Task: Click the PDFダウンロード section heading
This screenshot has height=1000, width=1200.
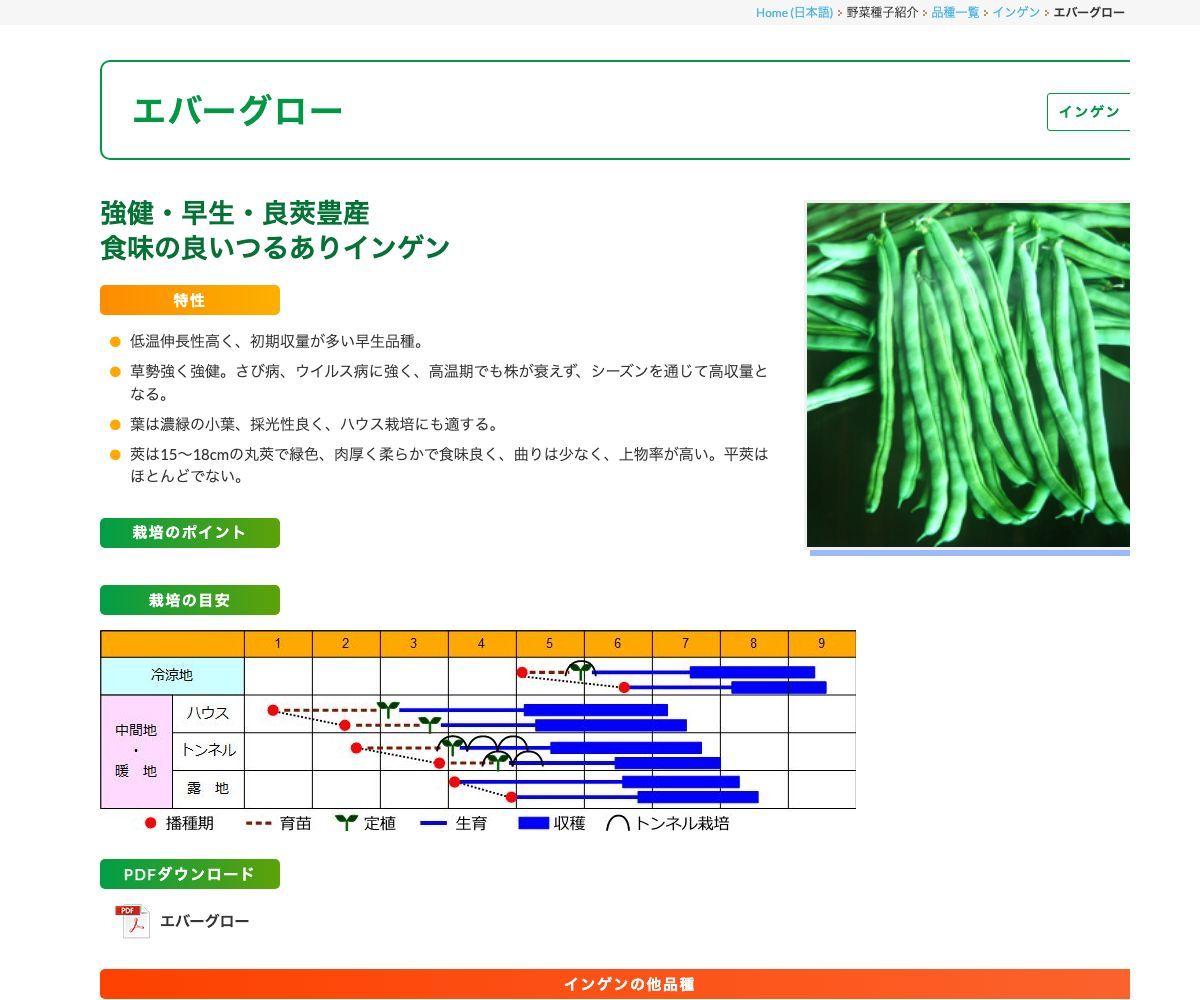Action: point(189,874)
